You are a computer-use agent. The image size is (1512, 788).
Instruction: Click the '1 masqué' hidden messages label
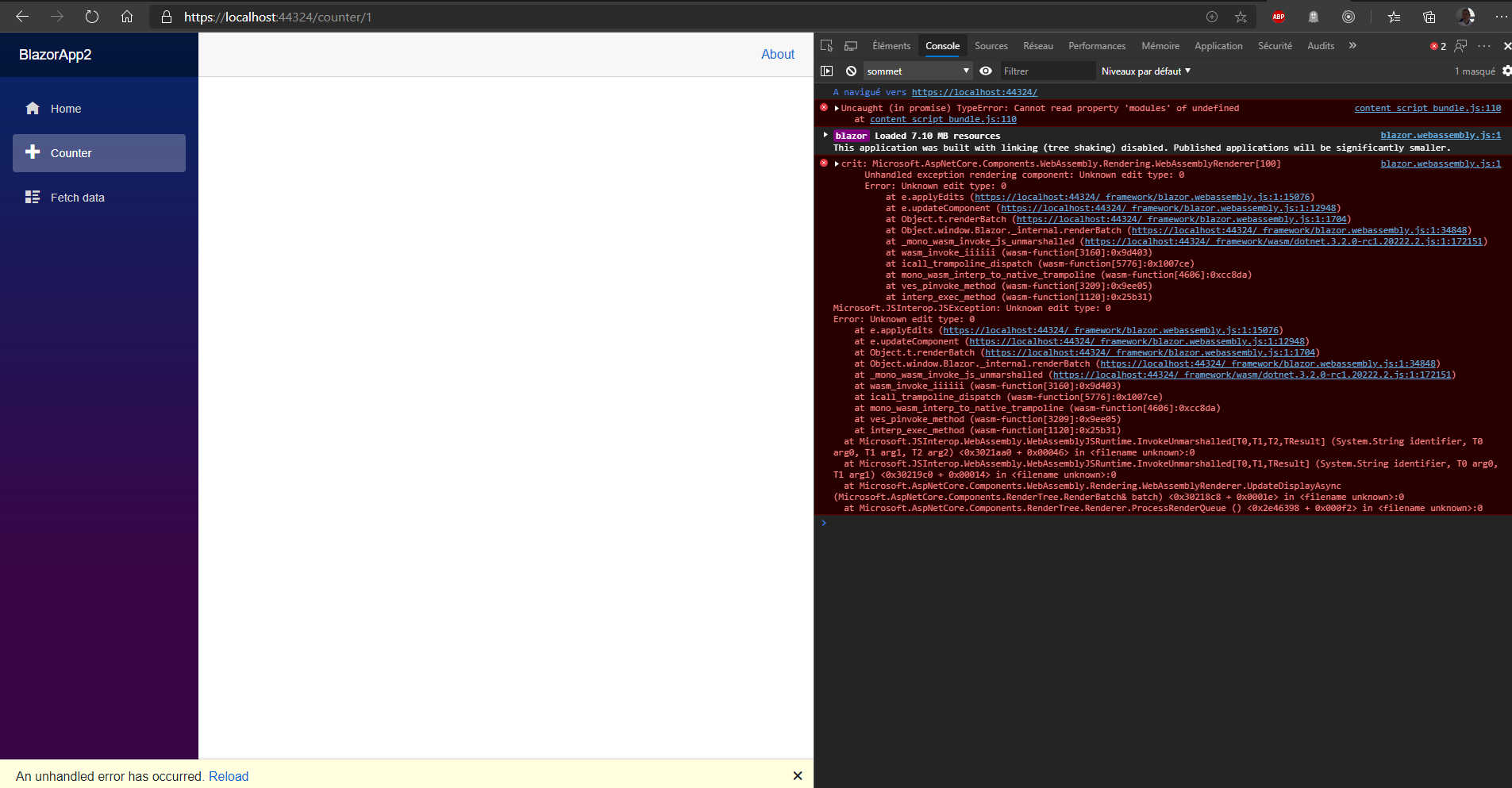pos(1475,71)
